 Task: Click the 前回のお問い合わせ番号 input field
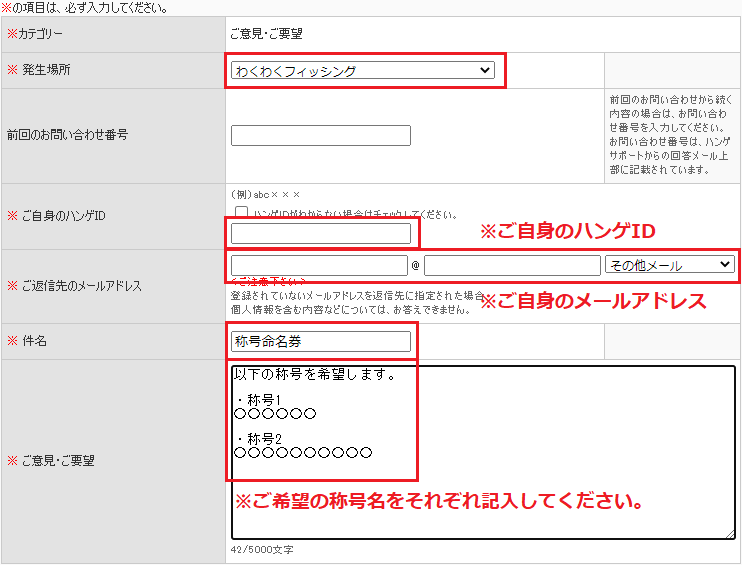320,136
